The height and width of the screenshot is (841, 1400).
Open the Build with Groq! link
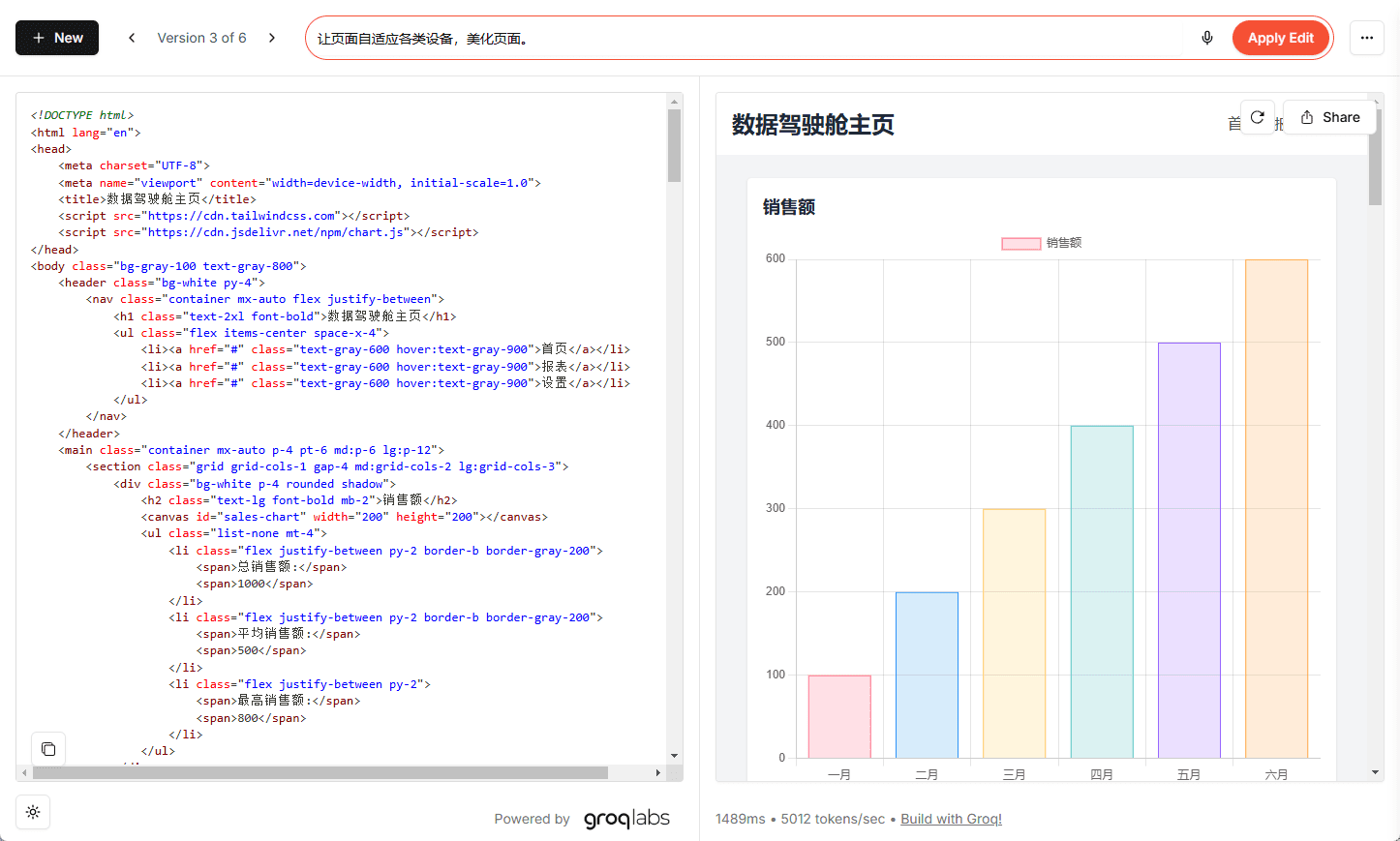click(x=951, y=819)
